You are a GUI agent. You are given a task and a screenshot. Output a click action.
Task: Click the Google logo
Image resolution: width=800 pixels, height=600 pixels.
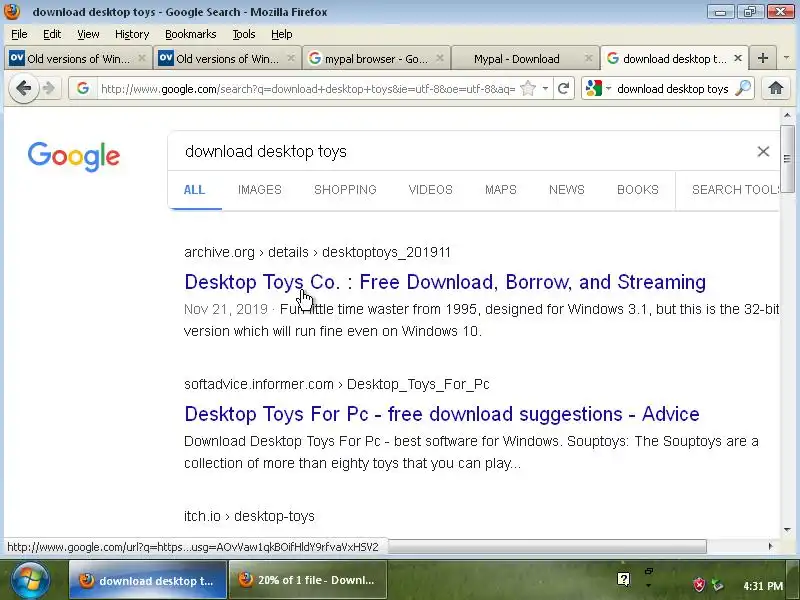74,156
